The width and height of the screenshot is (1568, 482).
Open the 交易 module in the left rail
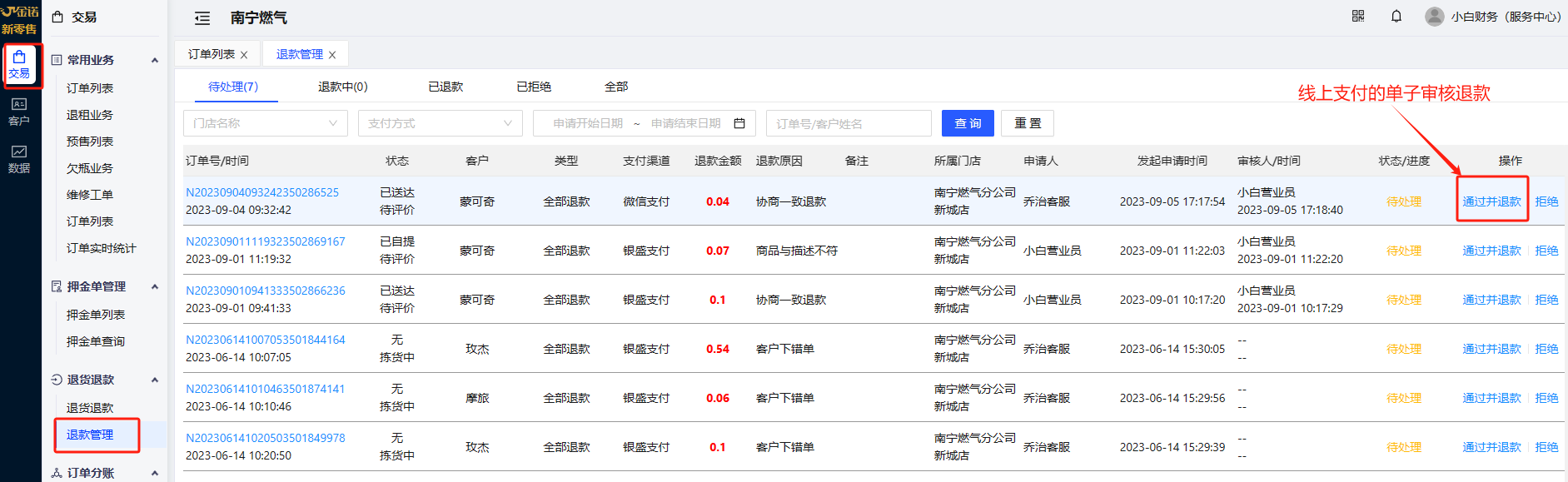[x=19, y=65]
